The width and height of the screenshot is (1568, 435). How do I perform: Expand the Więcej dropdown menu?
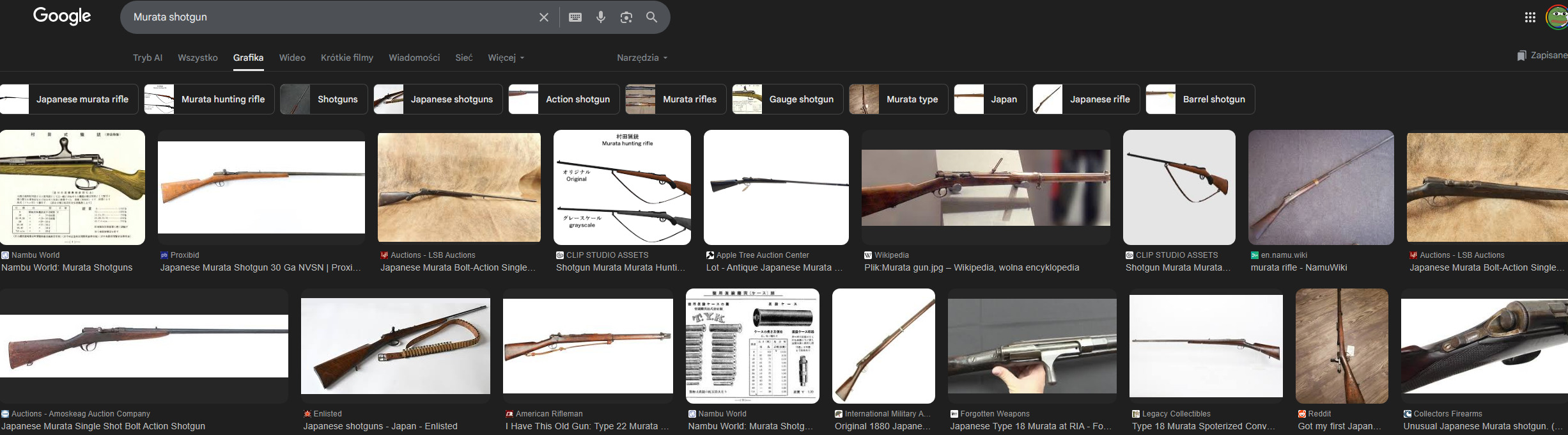point(506,58)
